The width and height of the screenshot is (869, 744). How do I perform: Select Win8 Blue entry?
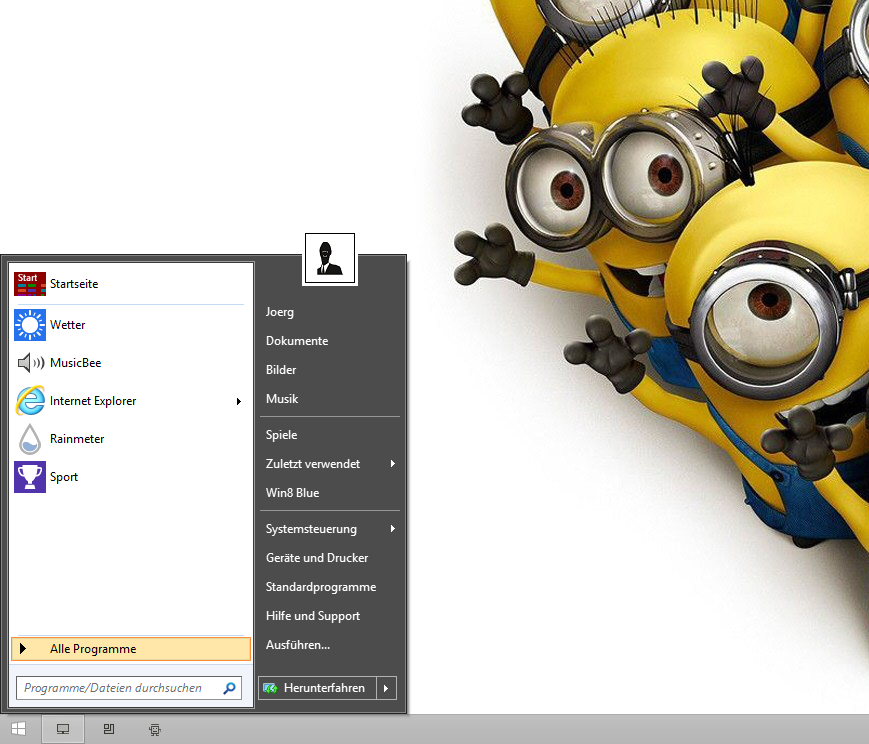[x=293, y=493]
